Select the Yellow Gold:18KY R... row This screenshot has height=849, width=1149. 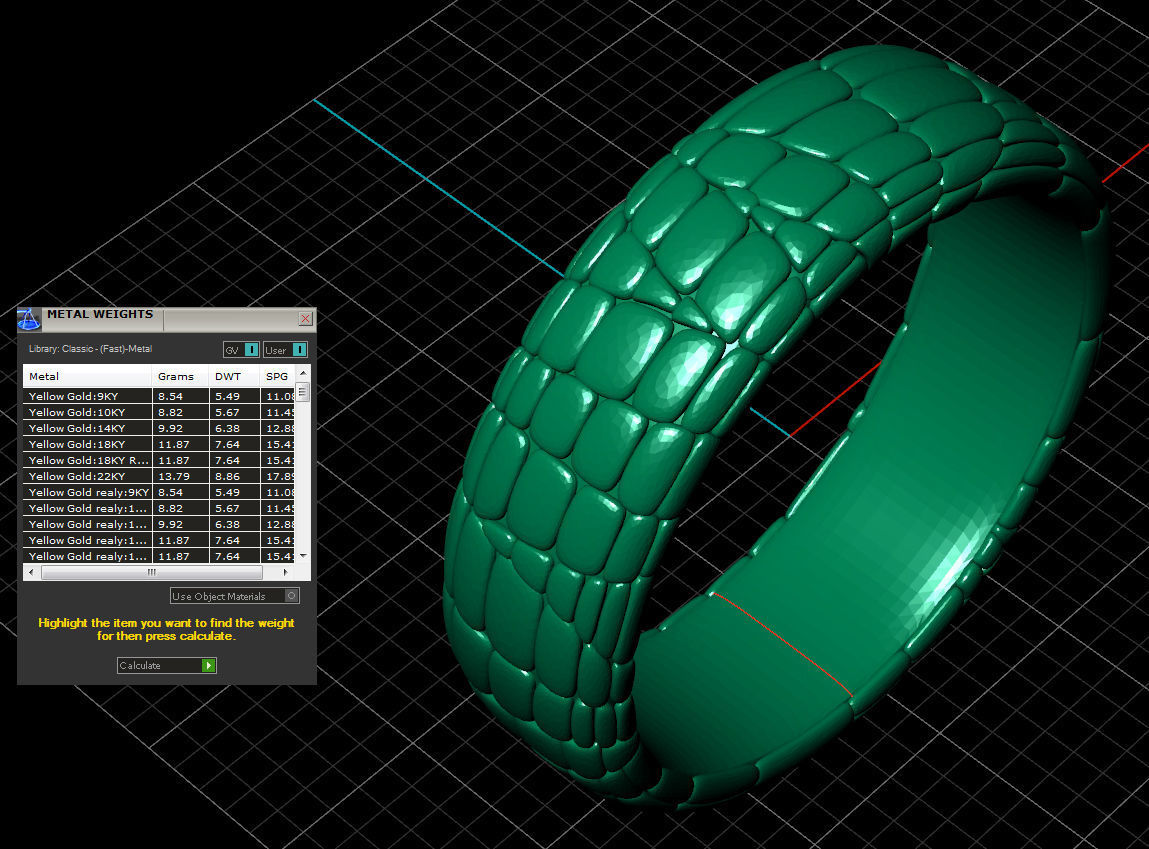click(x=159, y=461)
